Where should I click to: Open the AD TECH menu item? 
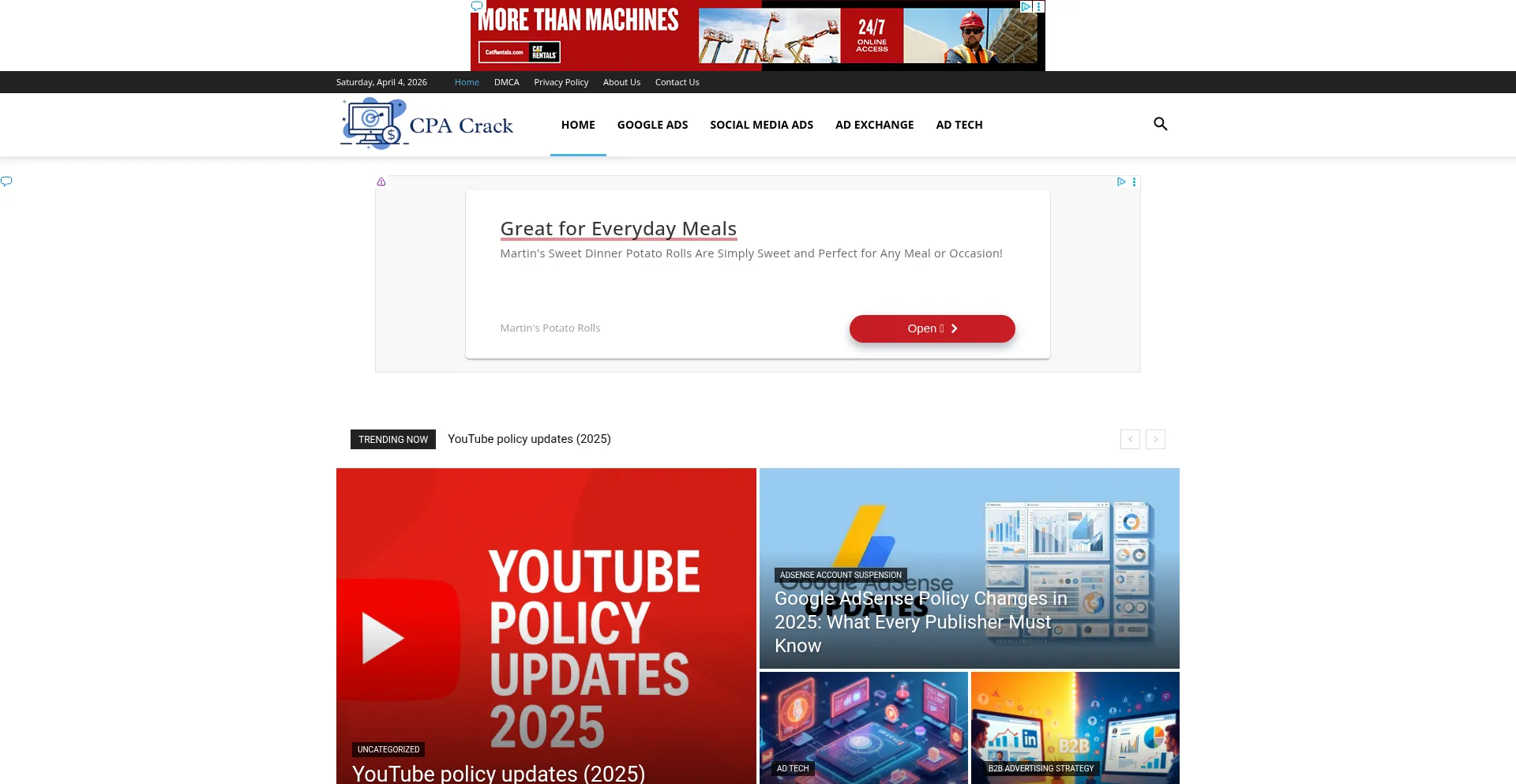tap(959, 125)
